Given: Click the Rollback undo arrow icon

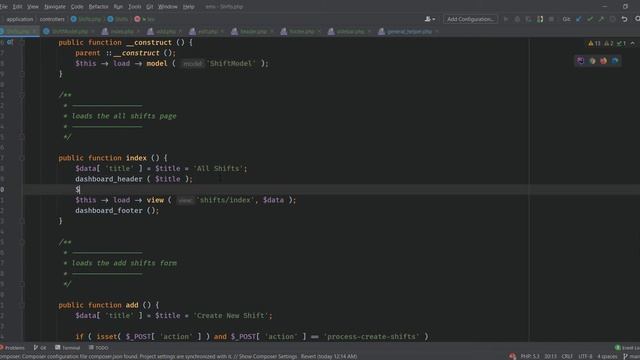Looking at the screenshot, I should pos(624,19).
